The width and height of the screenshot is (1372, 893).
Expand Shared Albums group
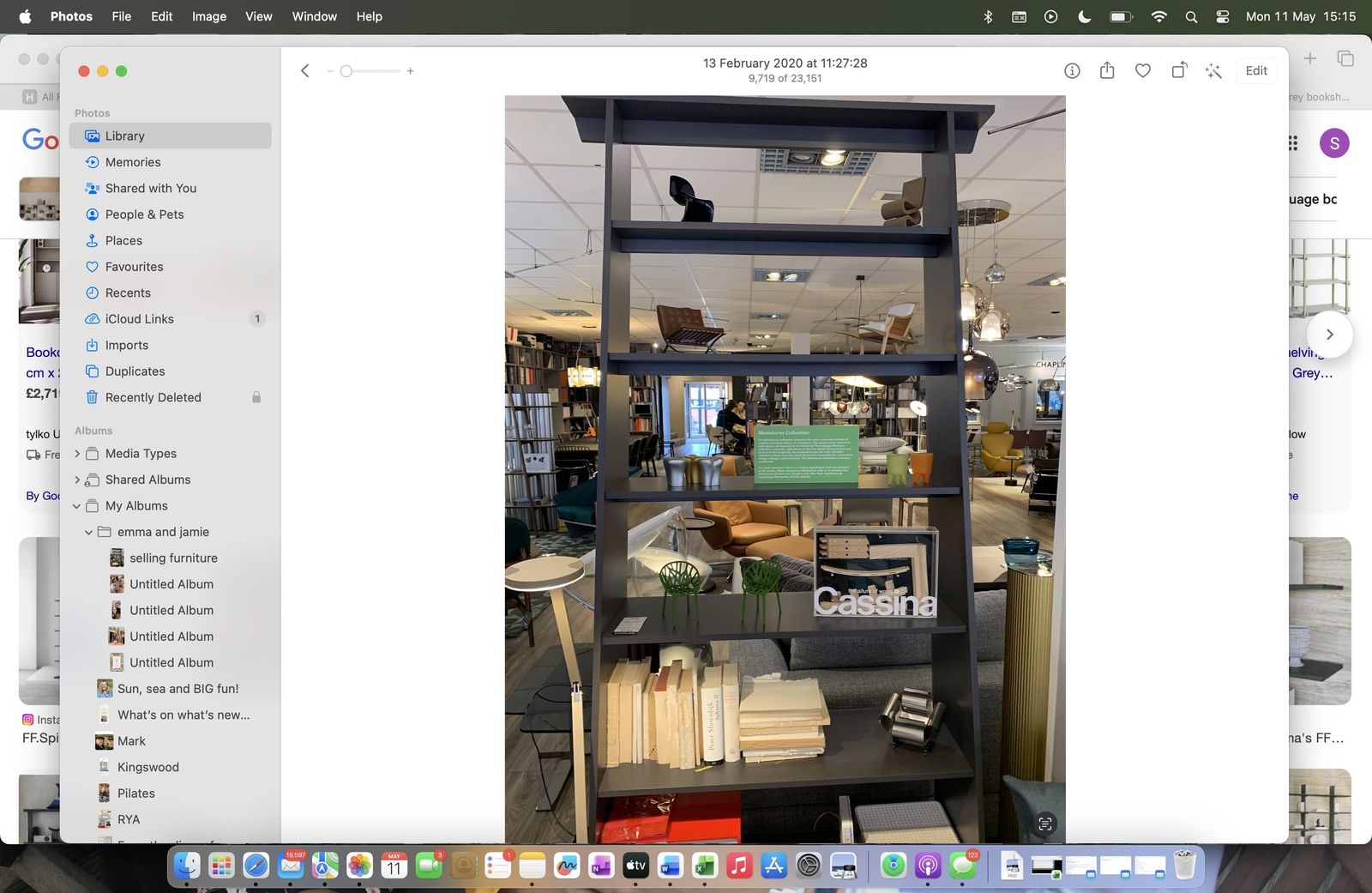[x=77, y=480]
